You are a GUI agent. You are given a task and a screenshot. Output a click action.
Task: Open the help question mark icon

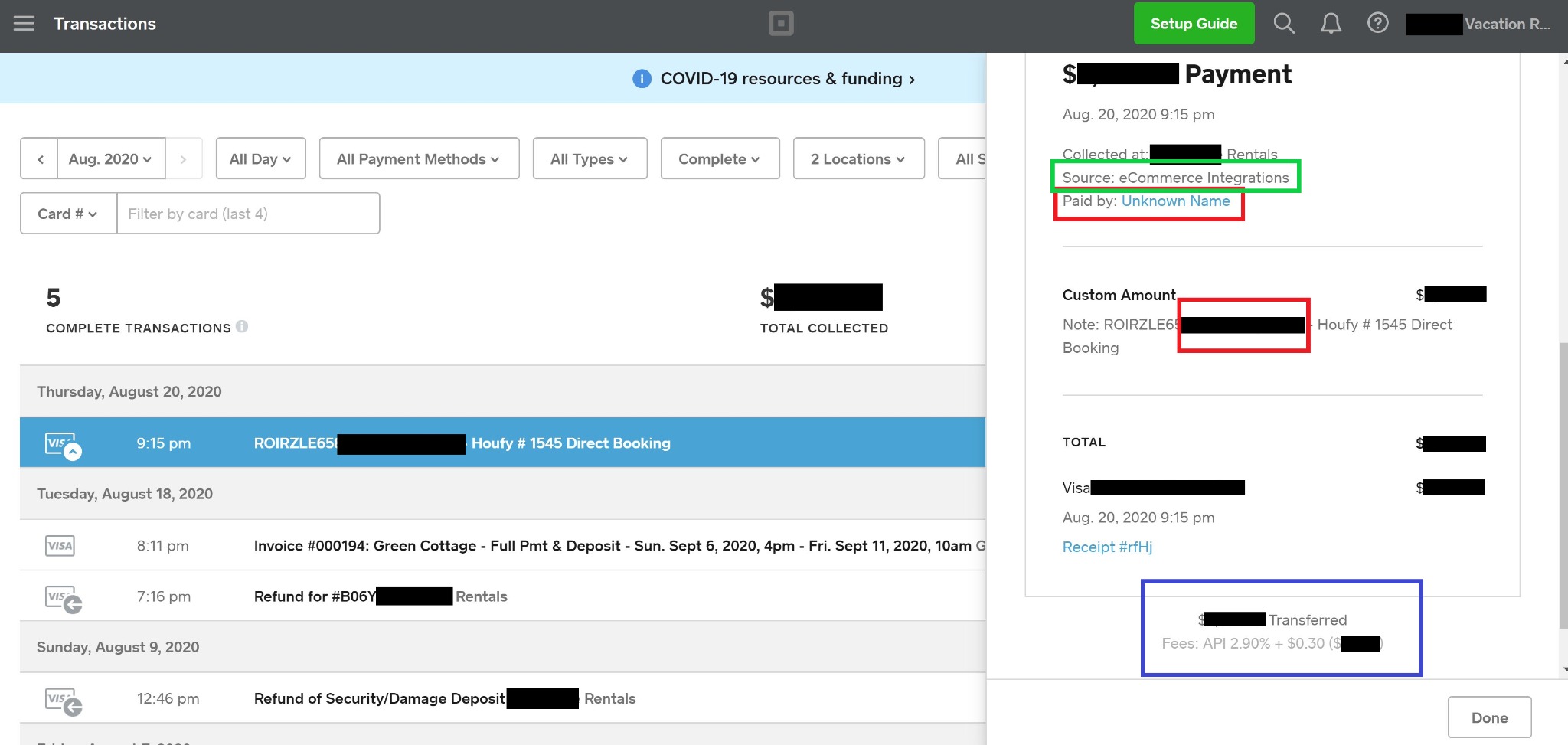[x=1378, y=24]
